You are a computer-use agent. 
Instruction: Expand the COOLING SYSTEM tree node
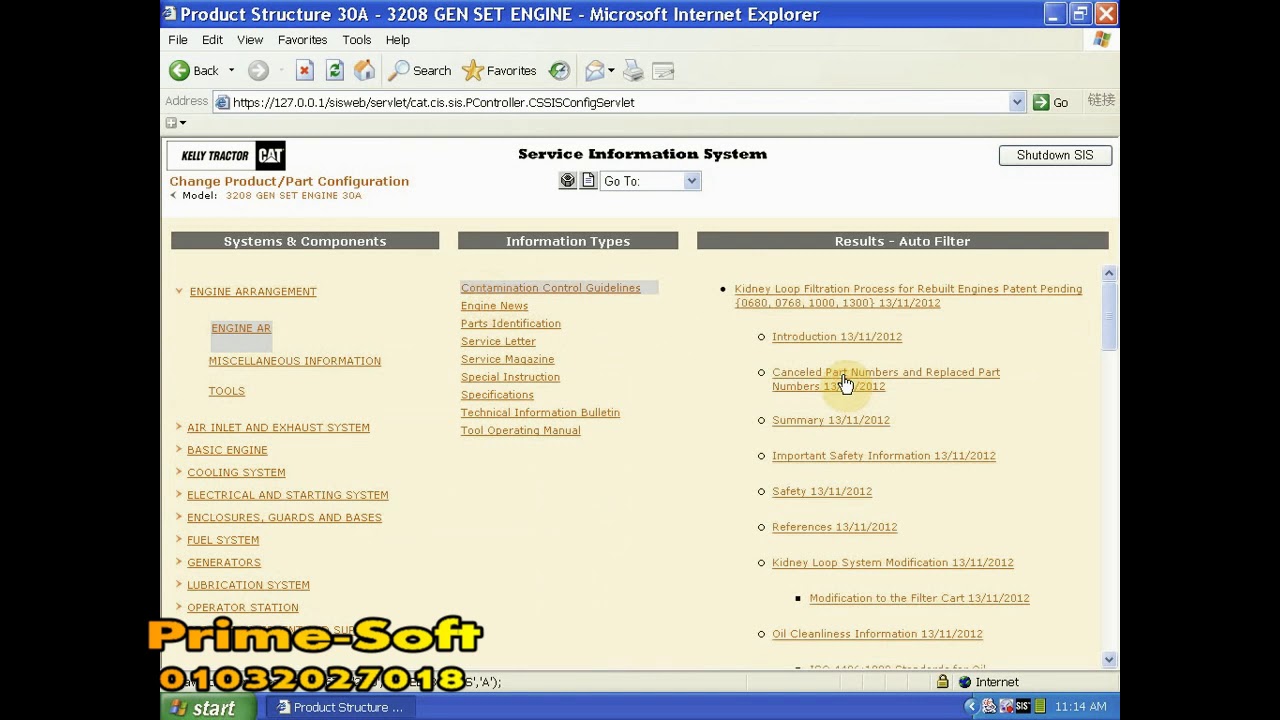pos(179,472)
